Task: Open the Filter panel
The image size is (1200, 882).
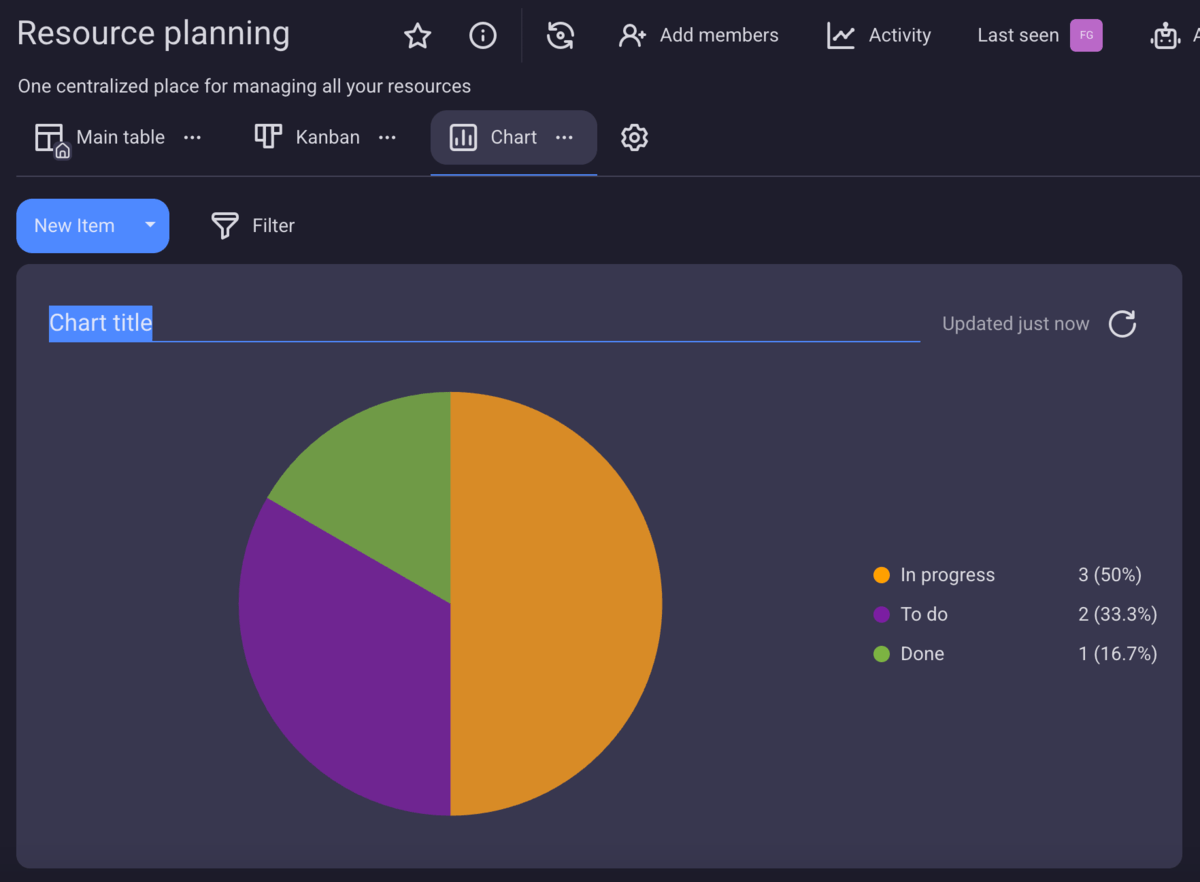Action: (252, 225)
